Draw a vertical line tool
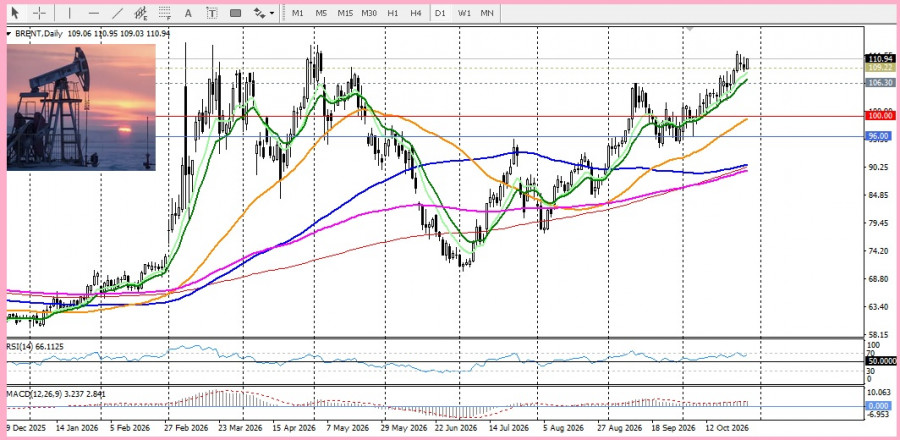900x440 pixels. point(69,13)
